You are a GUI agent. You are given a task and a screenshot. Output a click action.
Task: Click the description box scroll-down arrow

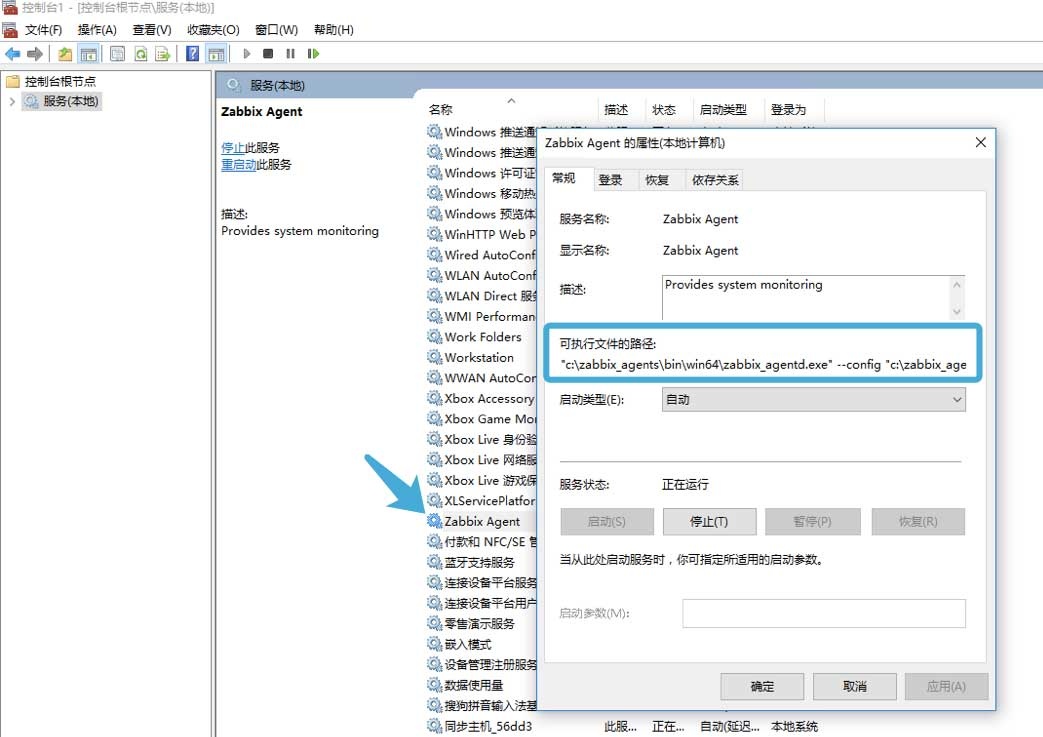point(957,311)
